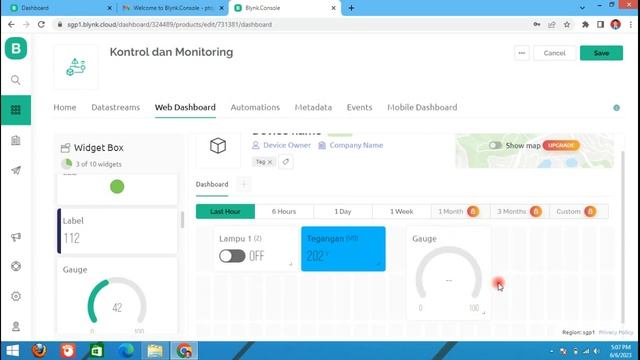Screen dimensions: 640x360
Task: Open the Chrome profile avatar
Action: click(616, 24)
